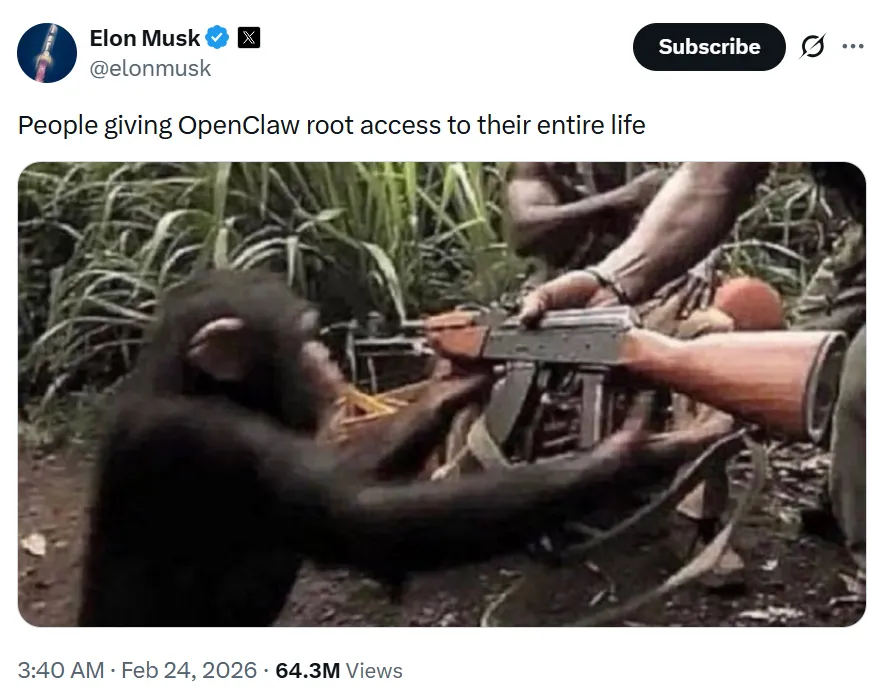This screenshot has width=870, height=690.
Task: Click the blue verified checkmark badge
Action: pyautogui.click(x=217, y=38)
